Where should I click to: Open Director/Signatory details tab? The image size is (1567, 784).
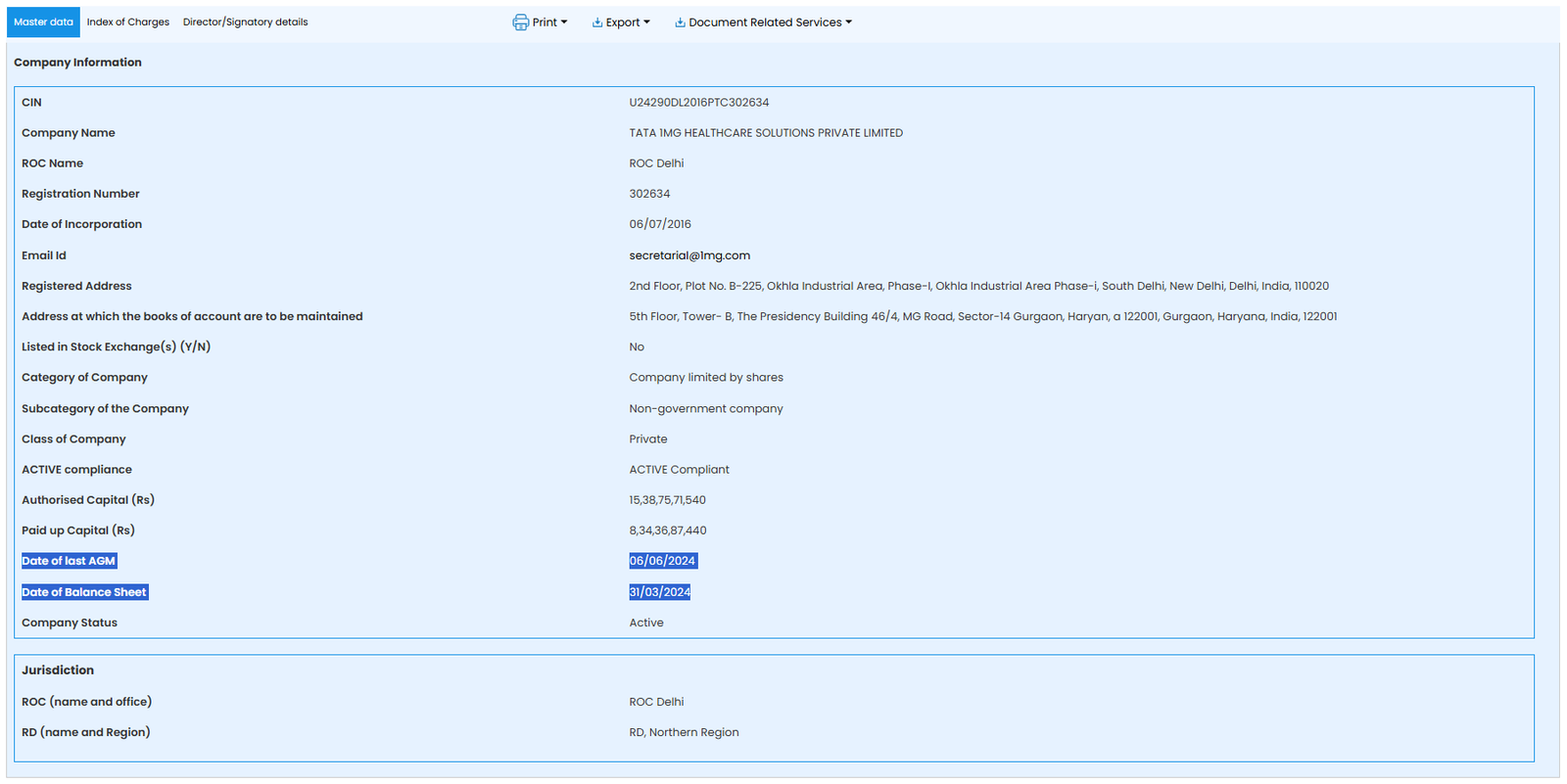(x=245, y=22)
